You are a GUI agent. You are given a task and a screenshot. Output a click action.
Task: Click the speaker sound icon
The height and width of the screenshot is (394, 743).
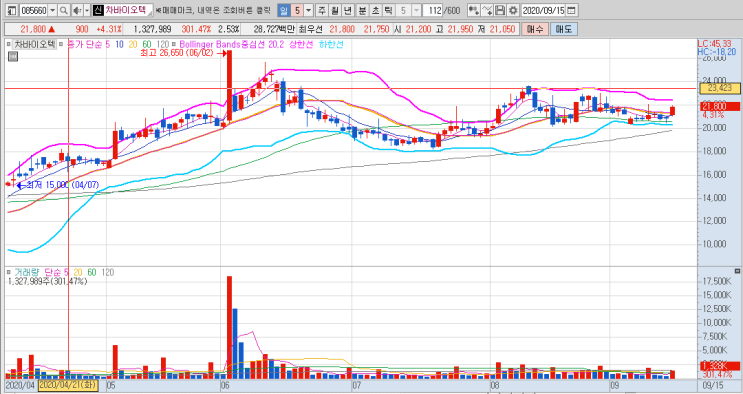77,10
